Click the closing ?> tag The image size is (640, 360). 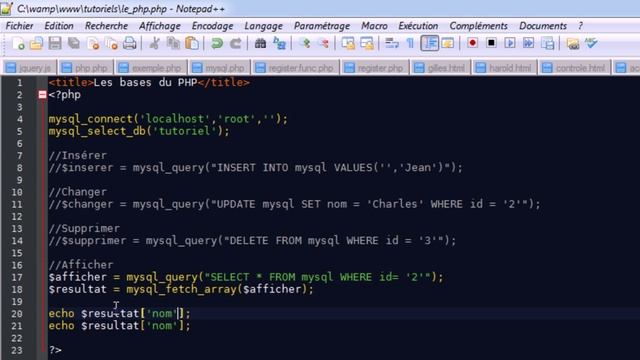coord(55,350)
